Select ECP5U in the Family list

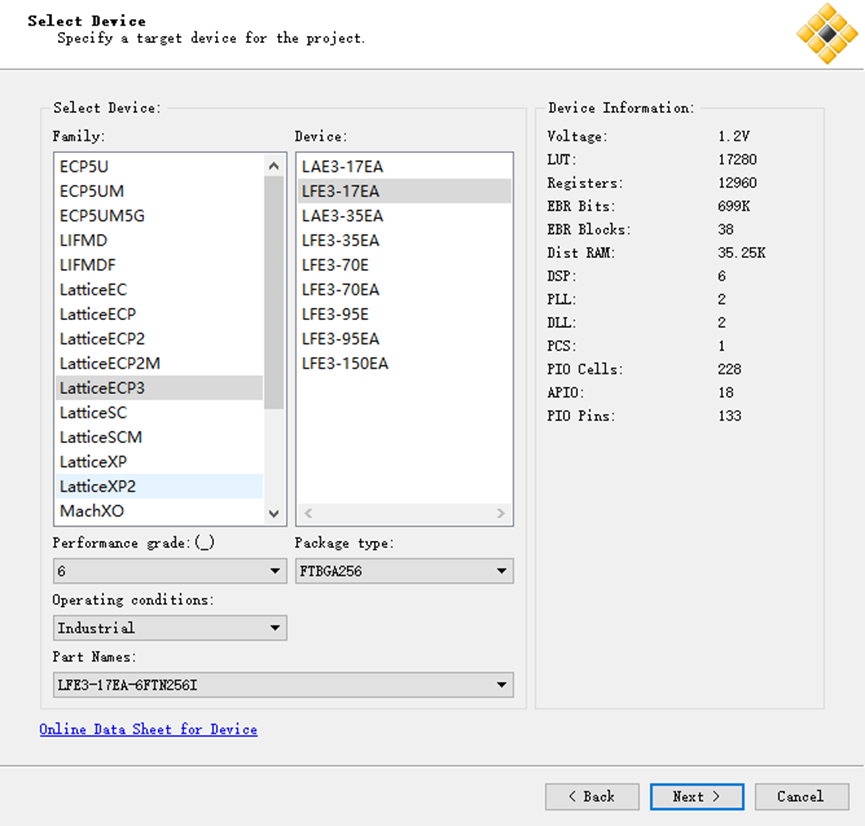159,167
